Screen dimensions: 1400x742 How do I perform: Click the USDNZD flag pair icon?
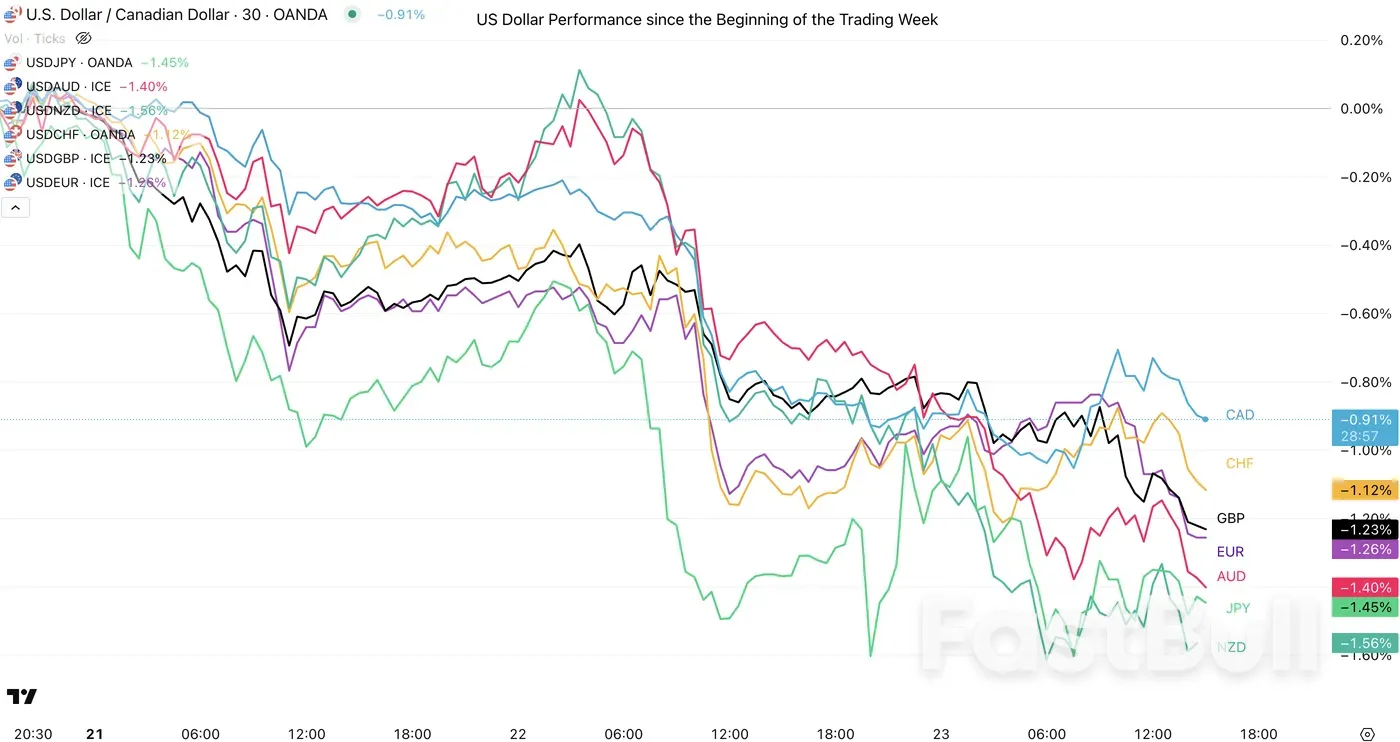point(13,111)
